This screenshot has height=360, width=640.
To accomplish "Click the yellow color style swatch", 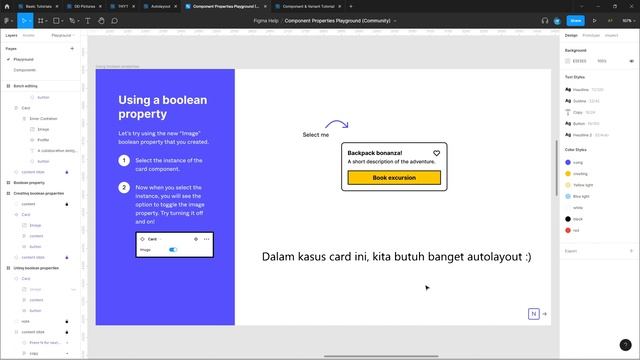I will tap(568, 173).
